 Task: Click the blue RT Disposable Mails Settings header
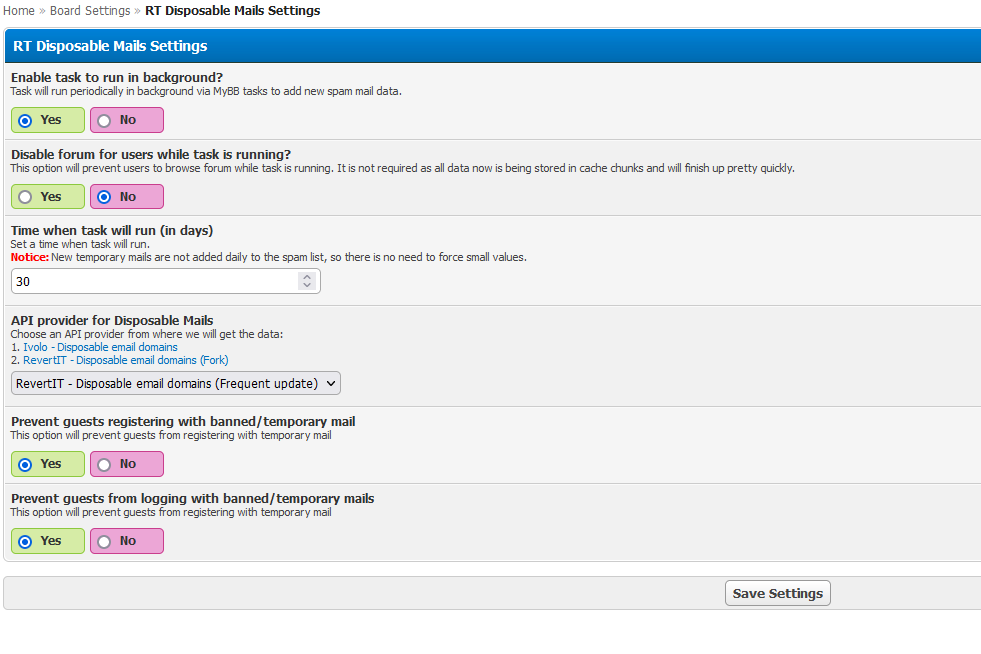coord(110,46)
